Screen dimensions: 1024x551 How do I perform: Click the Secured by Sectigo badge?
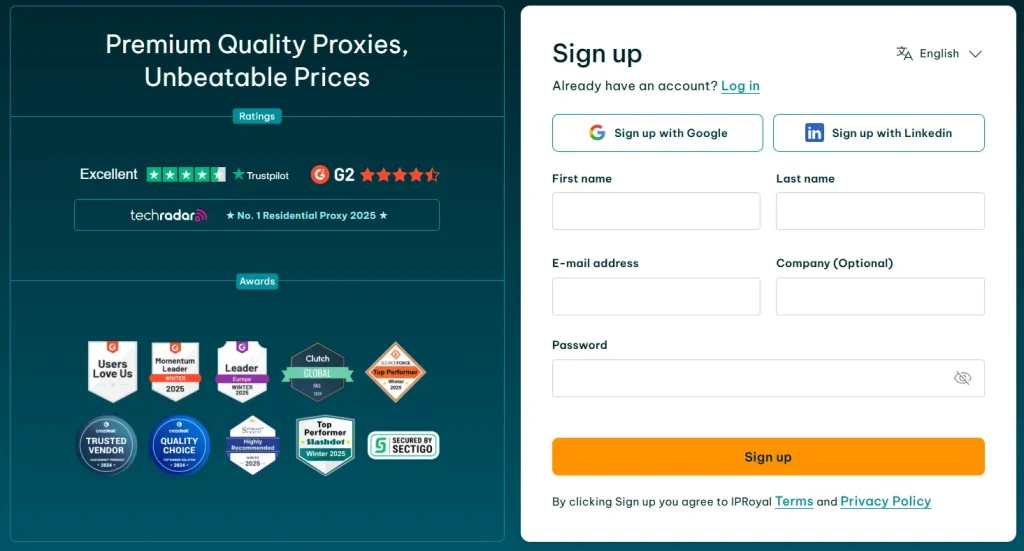point(403,445)
